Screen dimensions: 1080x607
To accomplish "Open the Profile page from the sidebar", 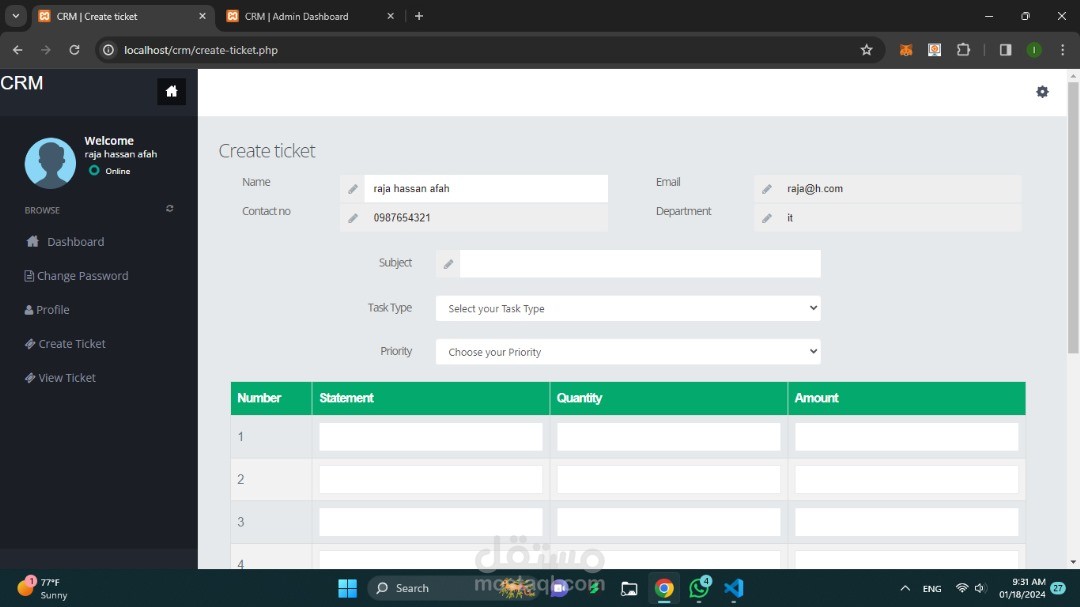I will (x=47, y=309).
